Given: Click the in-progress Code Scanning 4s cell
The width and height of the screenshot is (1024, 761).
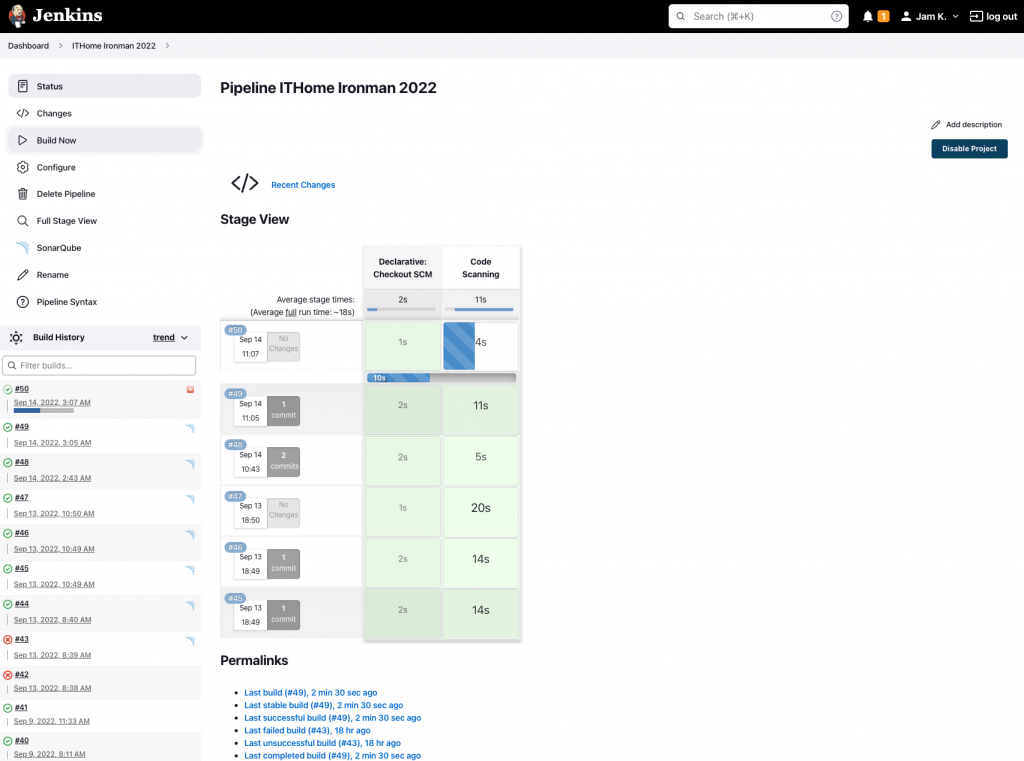Looking at the screenshot, I should [x=481, y=346].
